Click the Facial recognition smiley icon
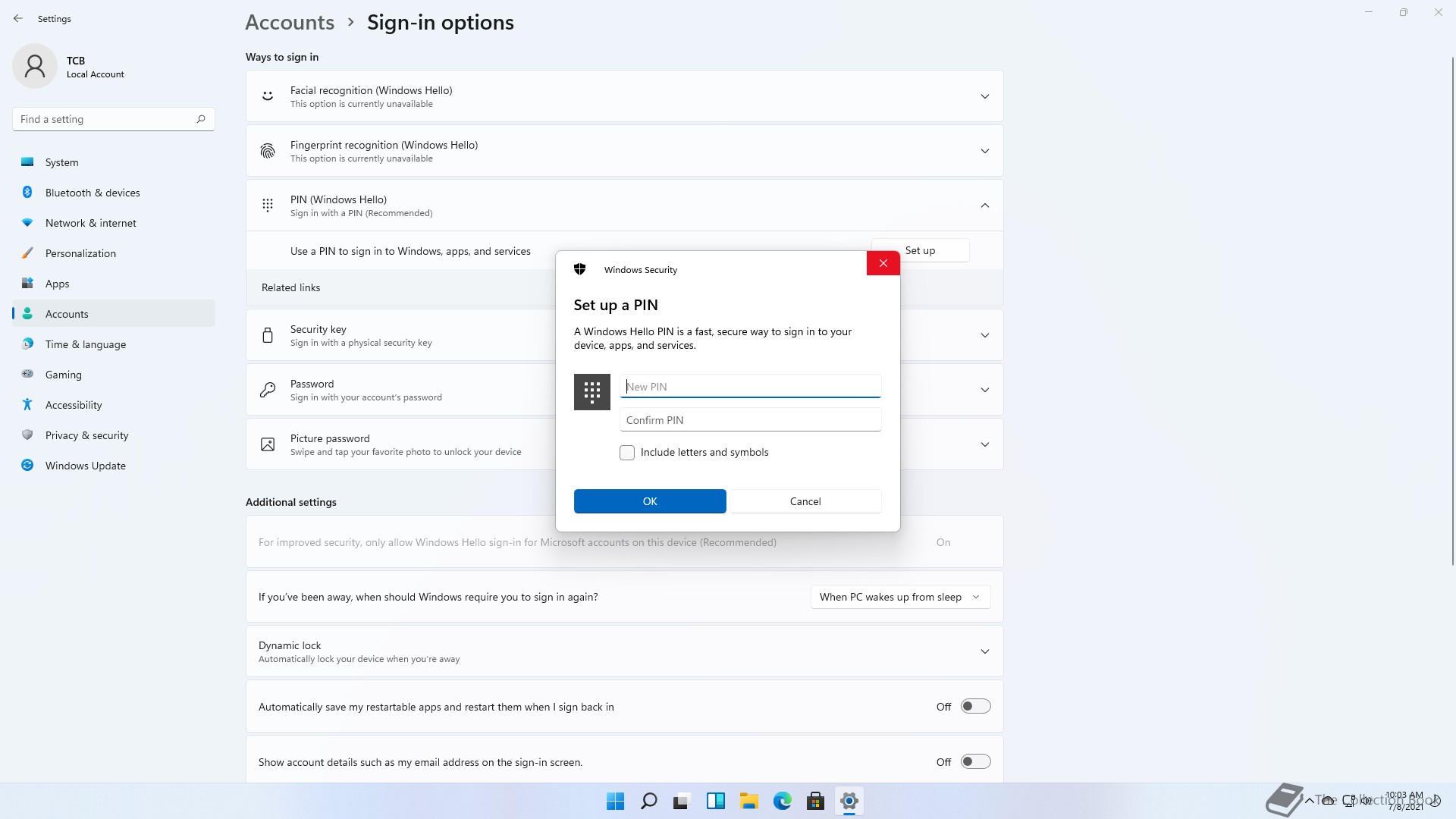 pyautogui.click(x=268, y=96)
